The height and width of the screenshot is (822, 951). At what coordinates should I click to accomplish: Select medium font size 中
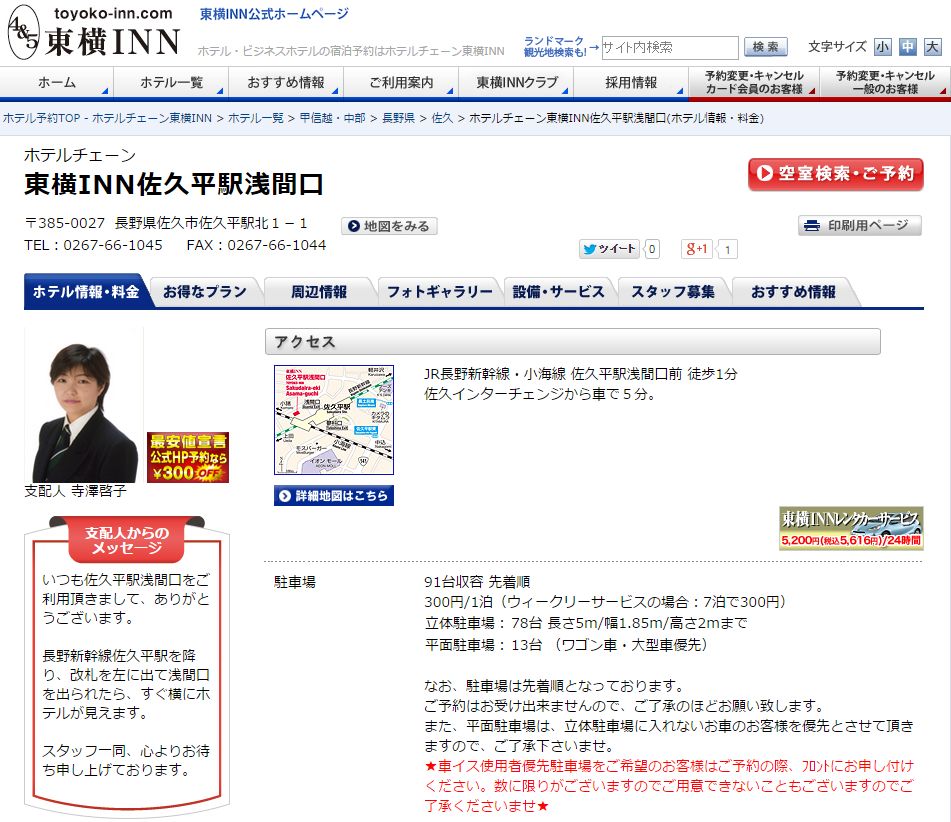pyautogui.click(x=907, y=47)
